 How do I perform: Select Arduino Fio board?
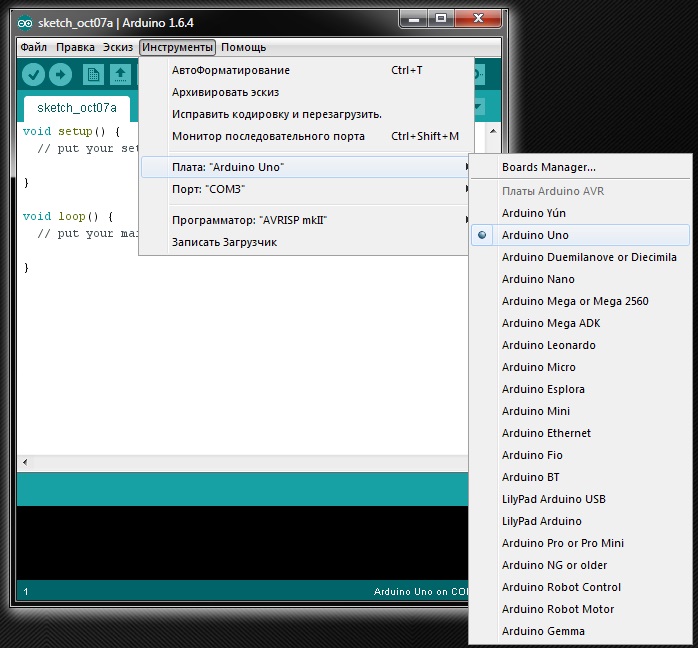(x=580, y=455)
